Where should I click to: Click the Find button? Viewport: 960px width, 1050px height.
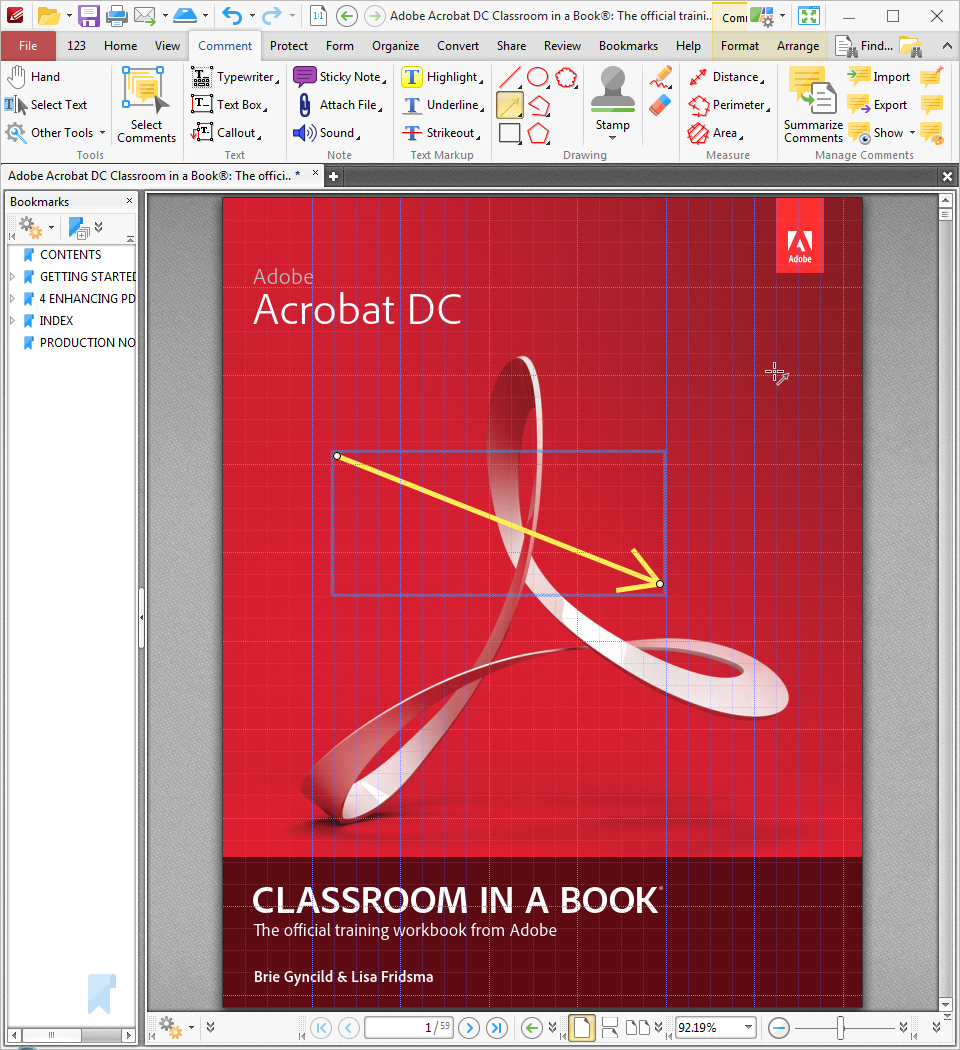coord(864,46)
